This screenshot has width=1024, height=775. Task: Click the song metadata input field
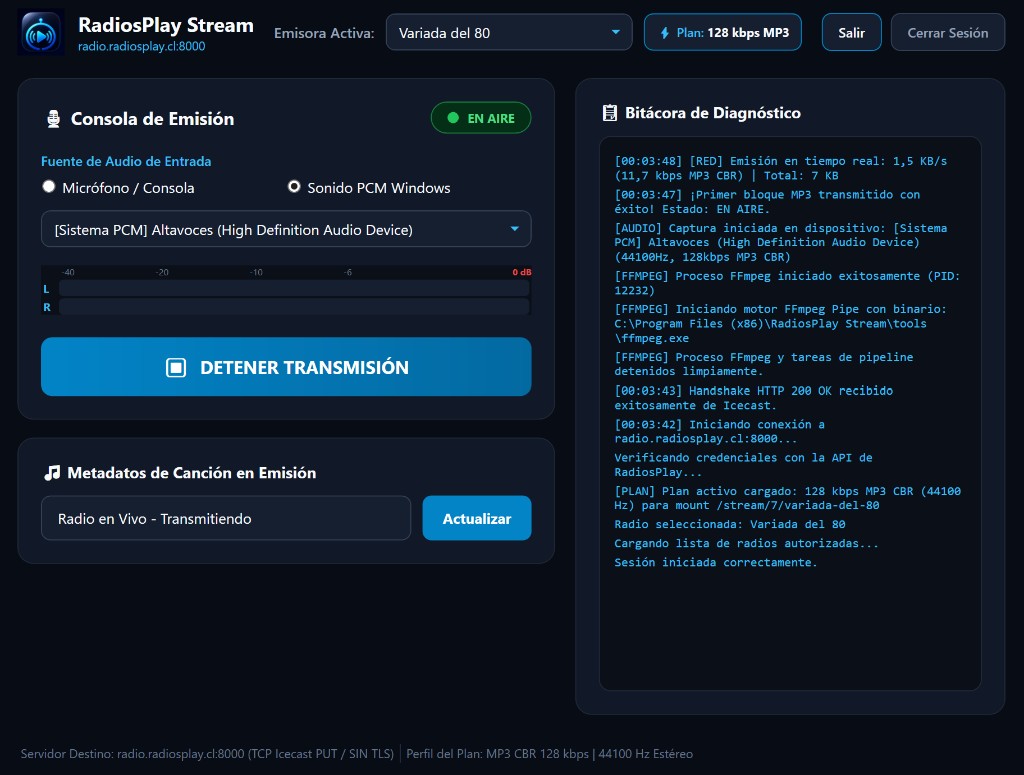[226, 518]
